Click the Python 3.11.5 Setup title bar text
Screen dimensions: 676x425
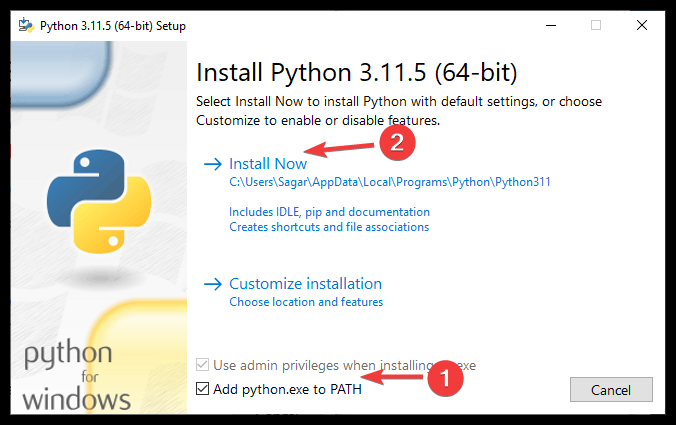113,26
